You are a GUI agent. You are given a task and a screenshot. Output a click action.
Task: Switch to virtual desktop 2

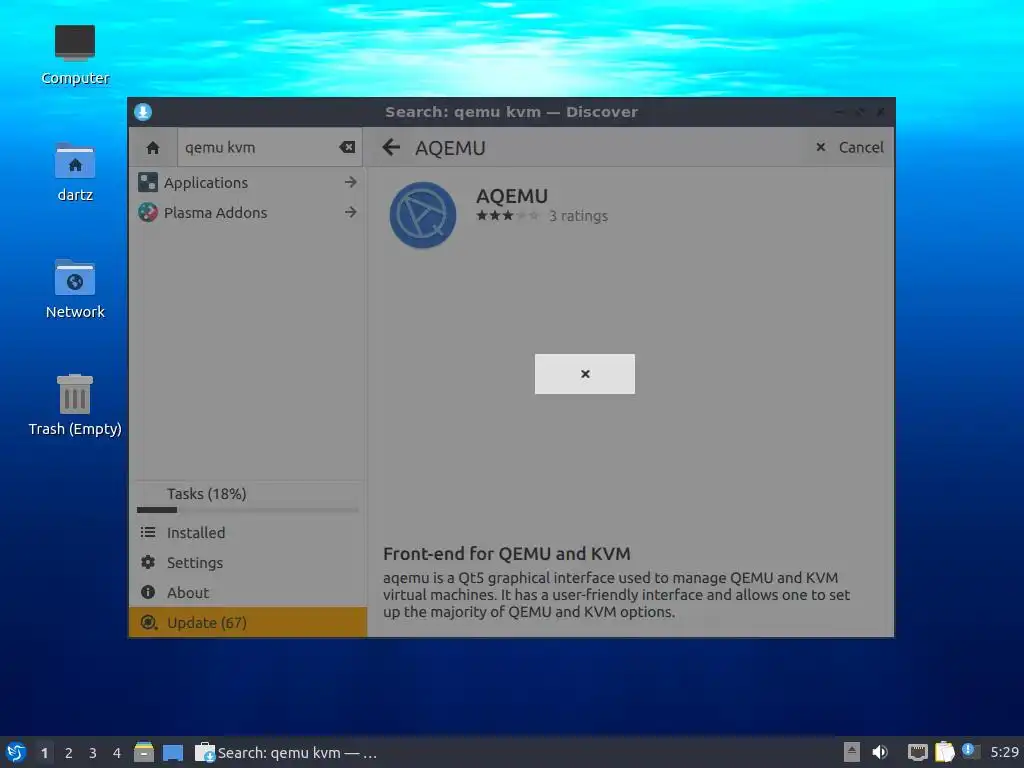click(69, 753)
